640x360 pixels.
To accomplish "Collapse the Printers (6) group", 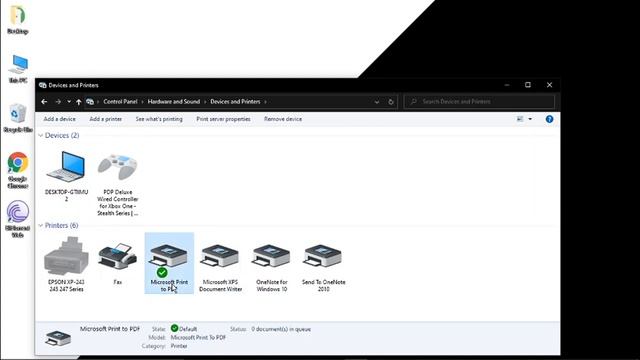I will tap(40, 225).
